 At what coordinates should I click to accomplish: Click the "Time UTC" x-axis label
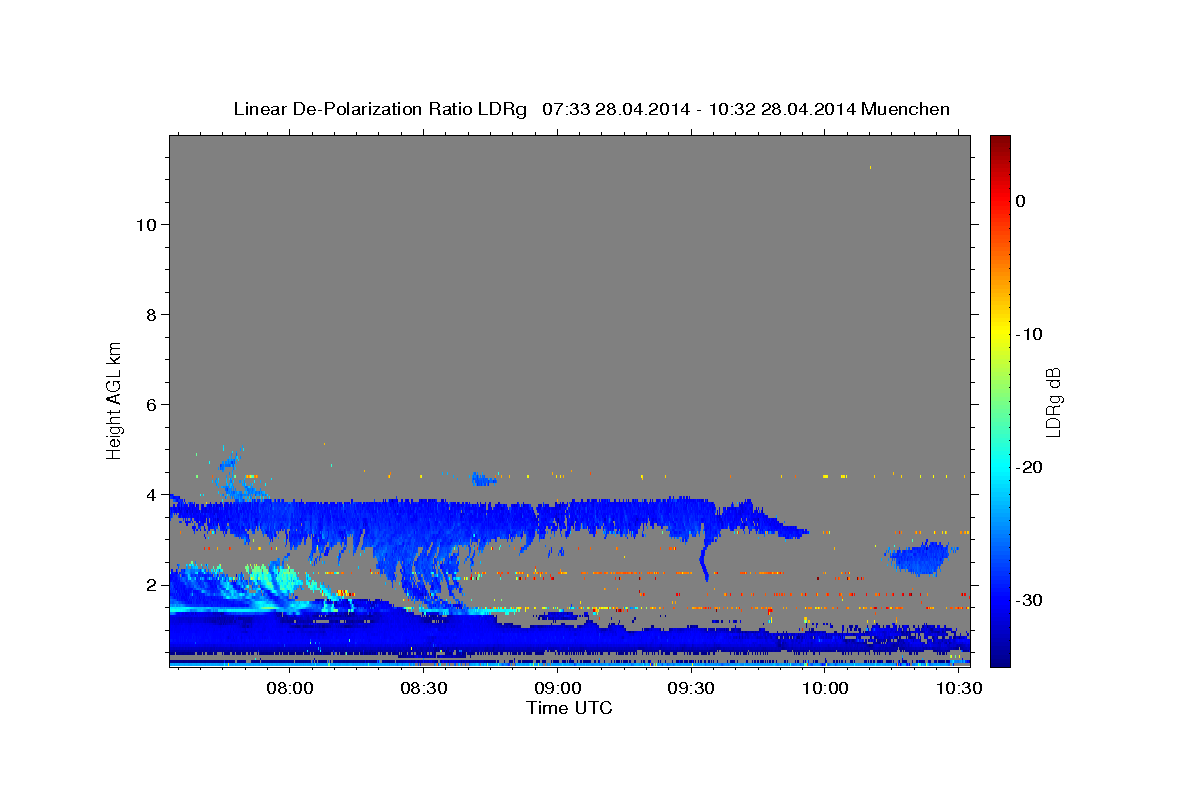[569, 708]
